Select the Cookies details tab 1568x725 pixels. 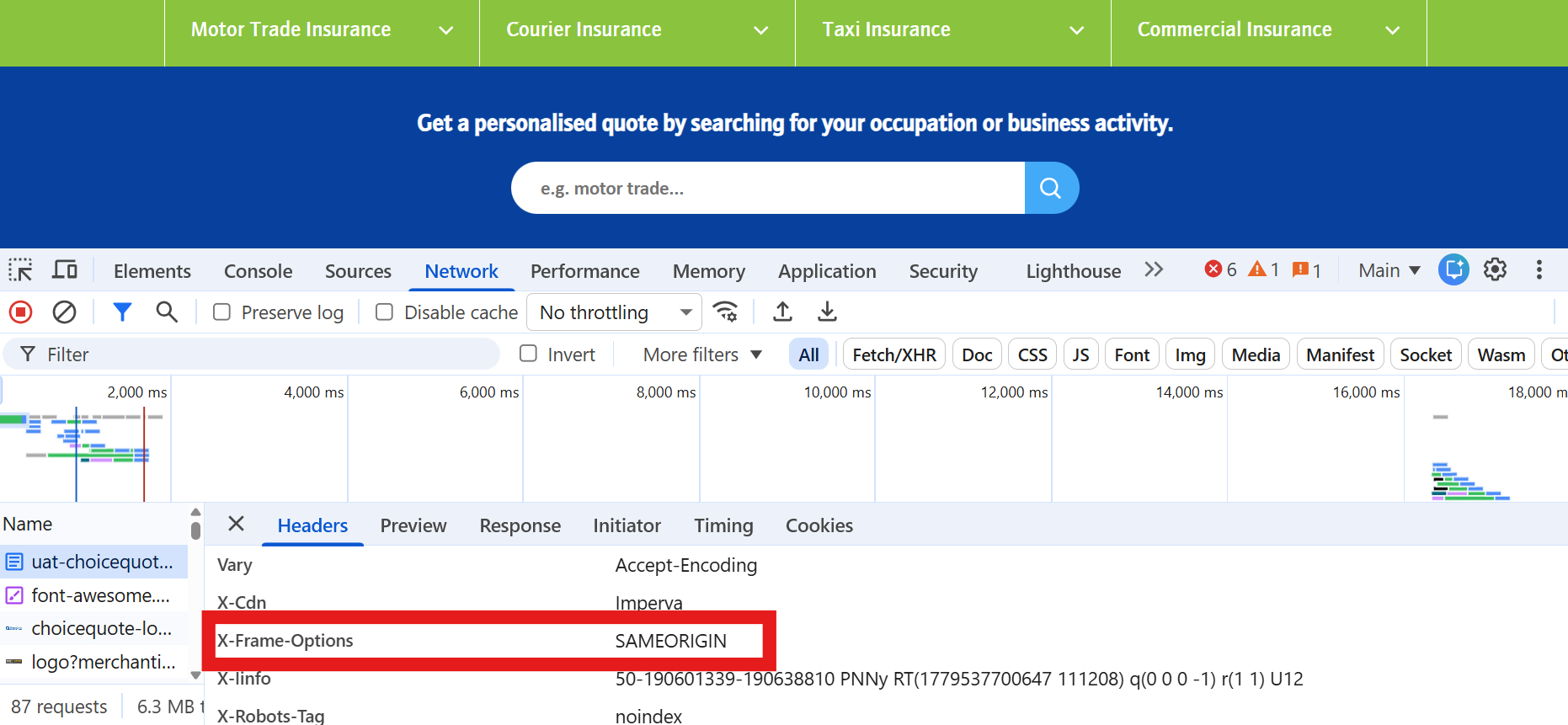819,525
